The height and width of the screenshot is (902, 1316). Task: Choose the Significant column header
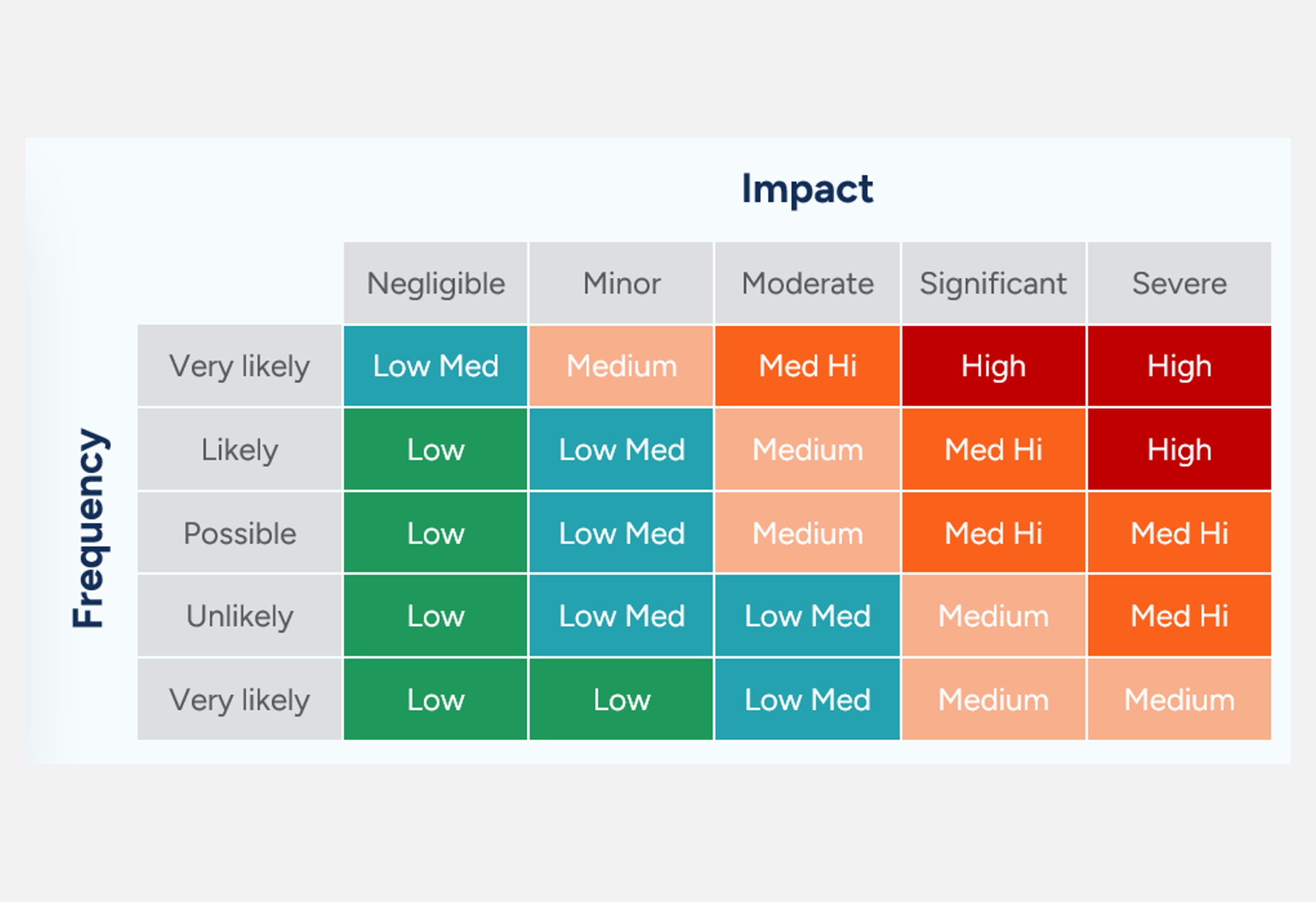coord(993,284)
